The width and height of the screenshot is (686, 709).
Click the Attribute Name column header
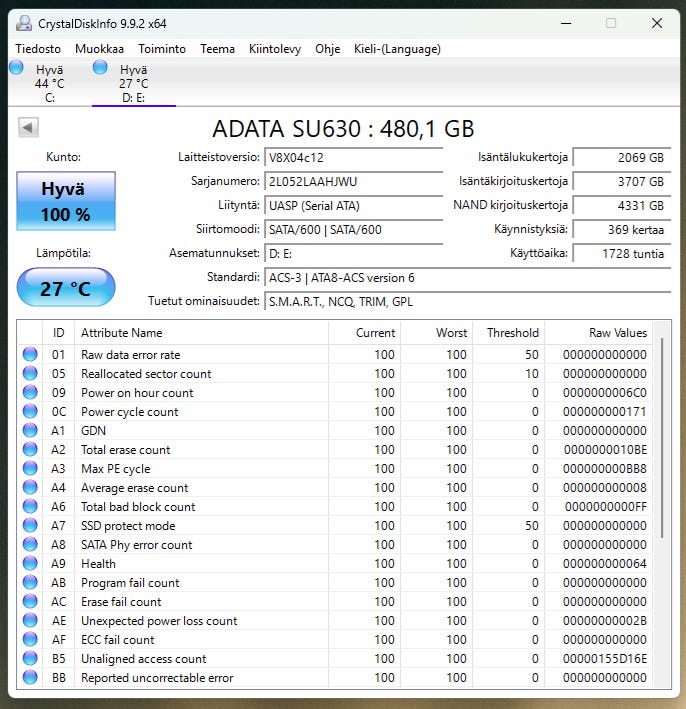click(201, 333)
